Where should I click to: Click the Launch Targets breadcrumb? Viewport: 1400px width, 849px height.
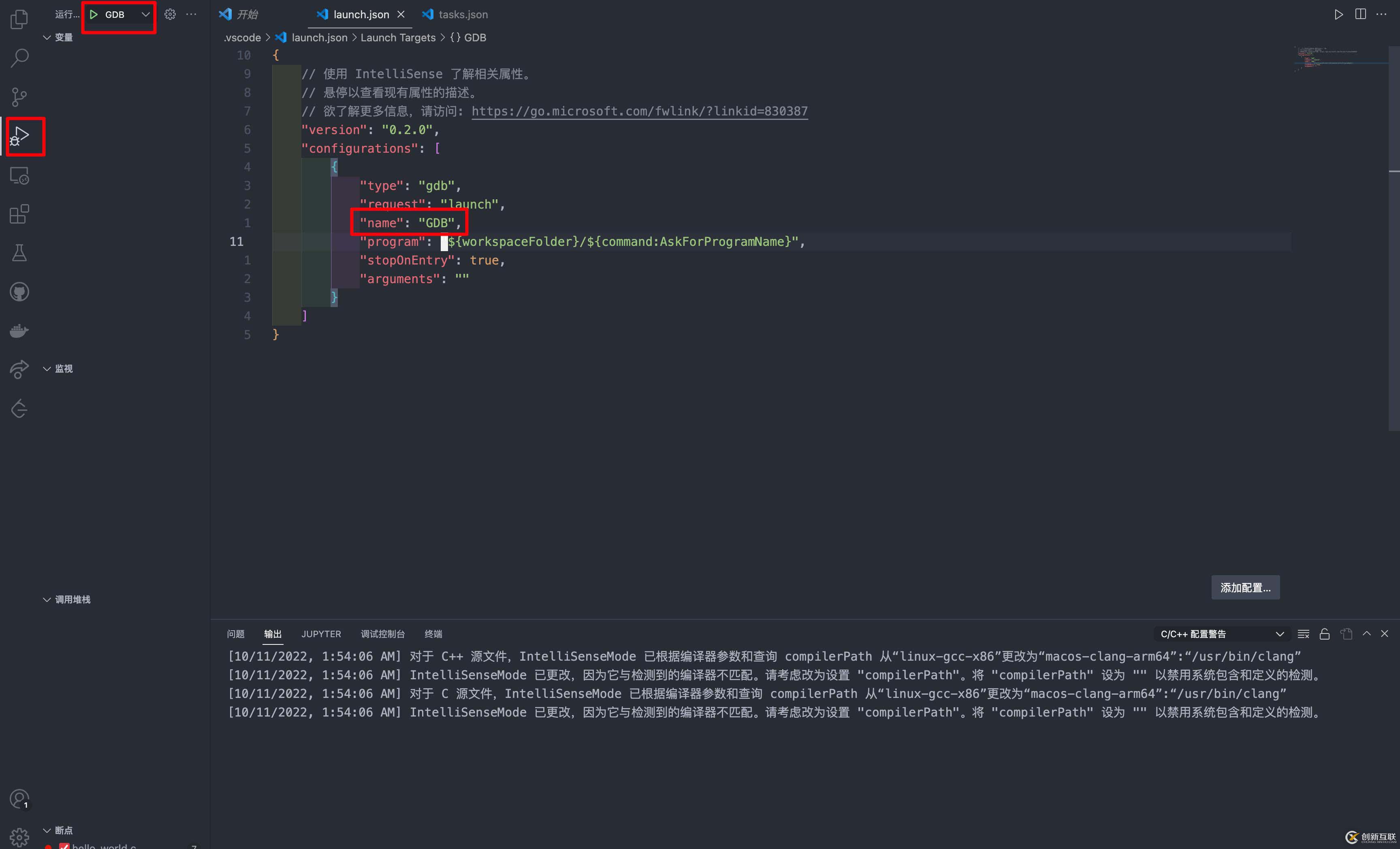(x=398, y=38)
